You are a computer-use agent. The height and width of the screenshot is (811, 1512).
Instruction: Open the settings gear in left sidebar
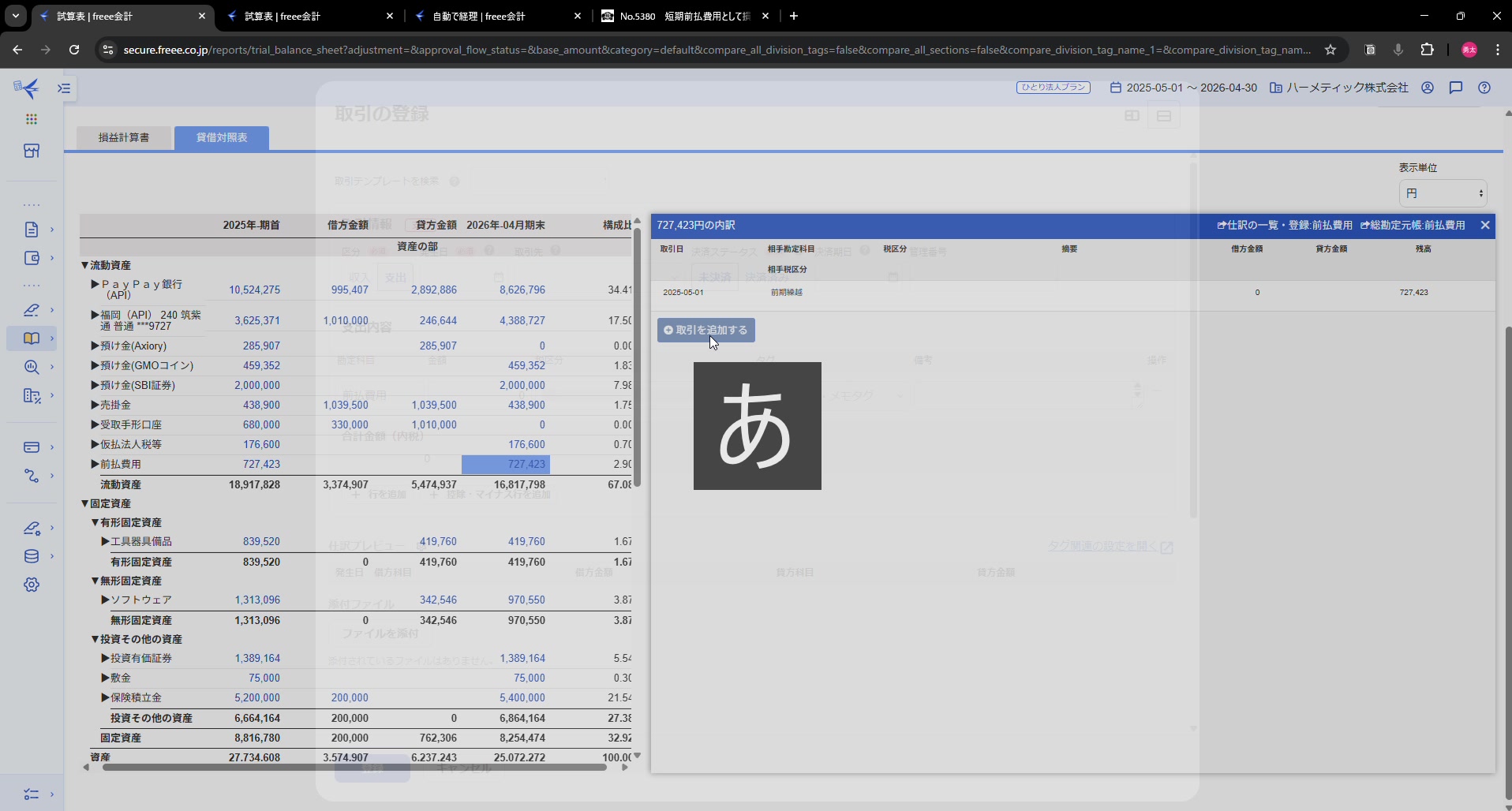[x=32, y=585]
